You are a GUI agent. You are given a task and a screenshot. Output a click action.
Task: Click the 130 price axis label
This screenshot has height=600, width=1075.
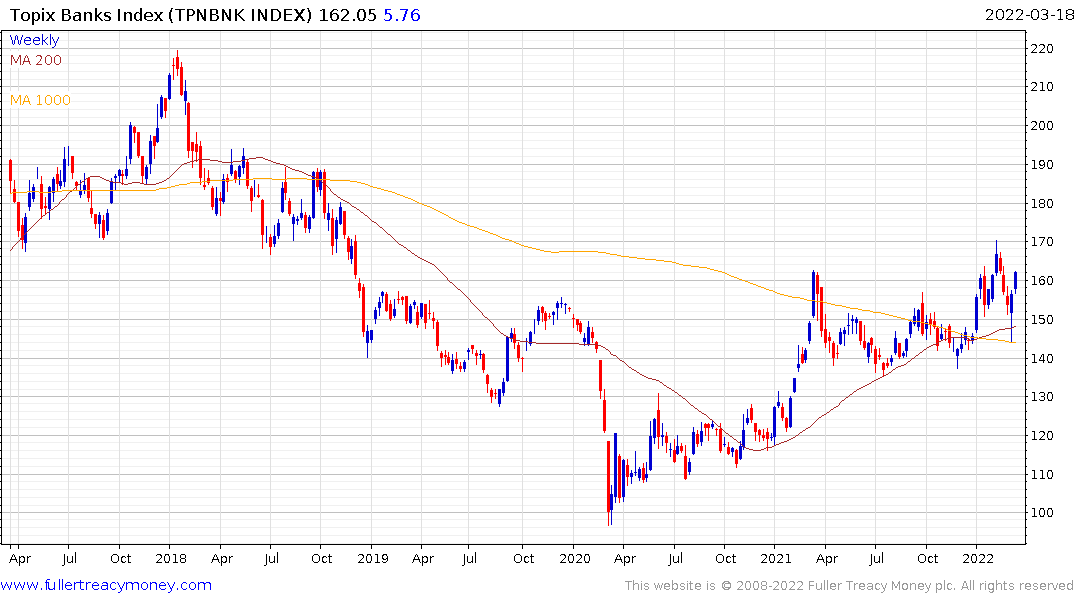tap(1042, 397)
